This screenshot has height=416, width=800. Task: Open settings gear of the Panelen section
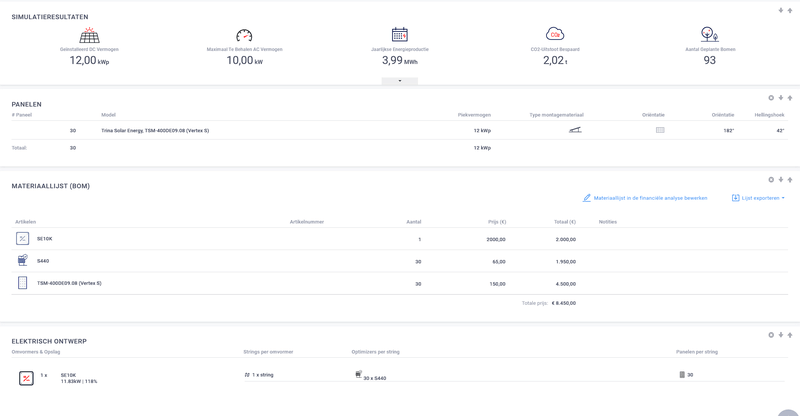pyautogui.click(x=771, y=97)
